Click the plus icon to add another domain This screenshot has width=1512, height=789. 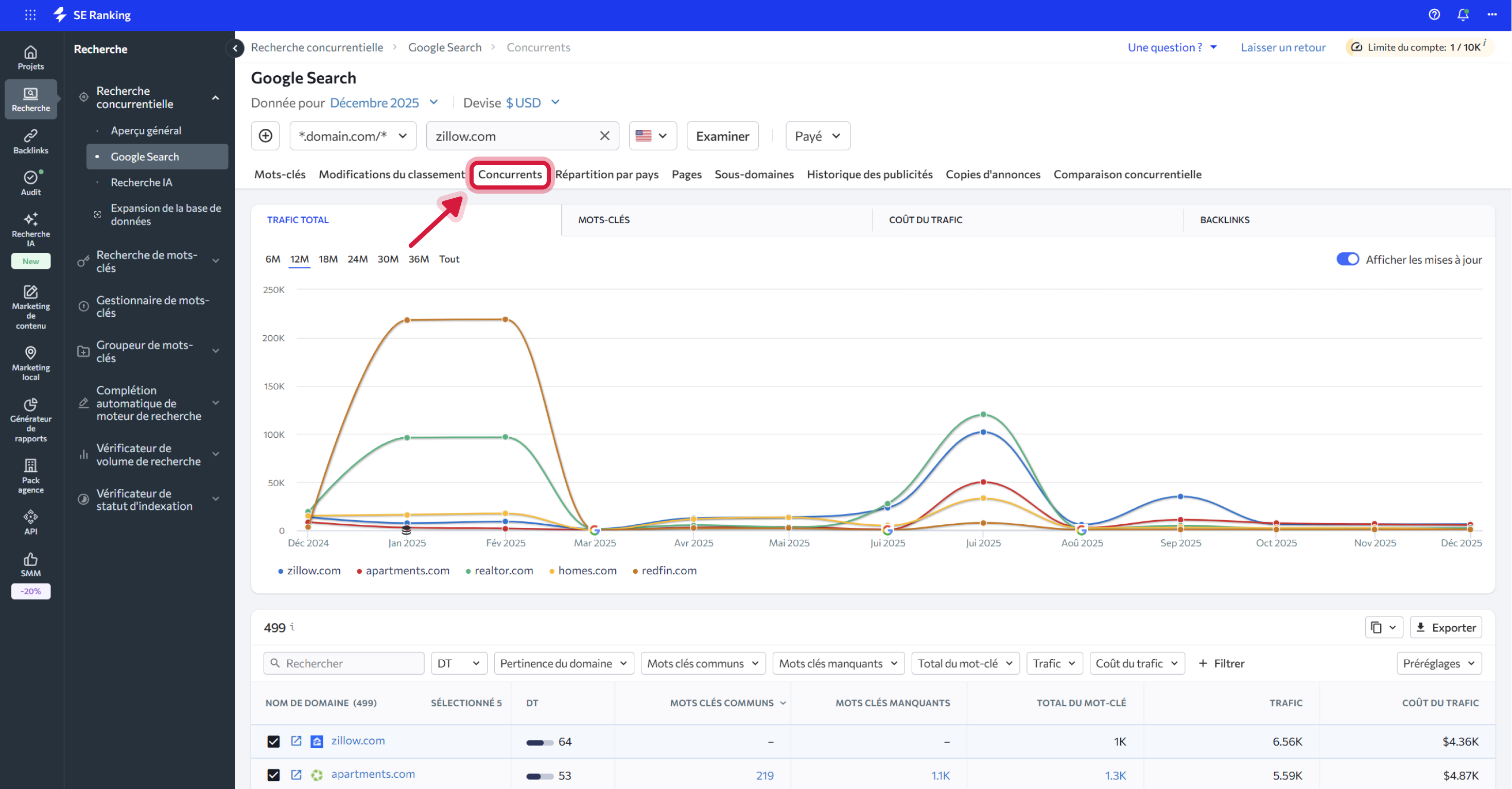(265, 135)
